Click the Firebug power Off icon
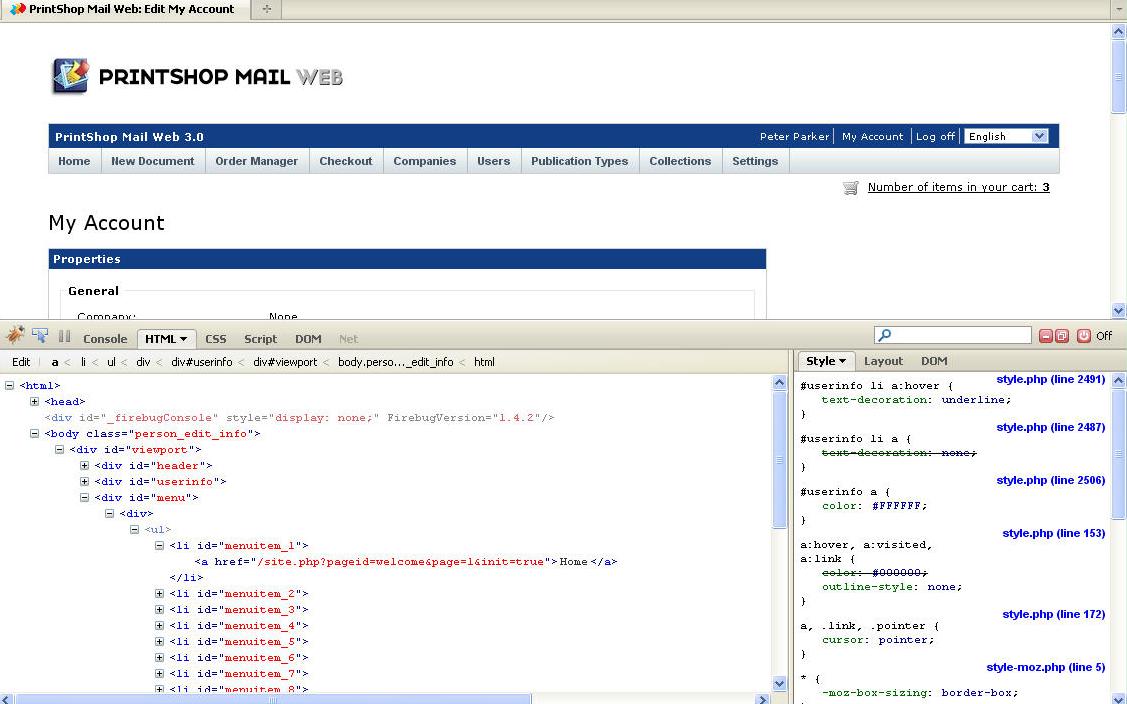This screenshot has width=1127, height=704. 1084,336
